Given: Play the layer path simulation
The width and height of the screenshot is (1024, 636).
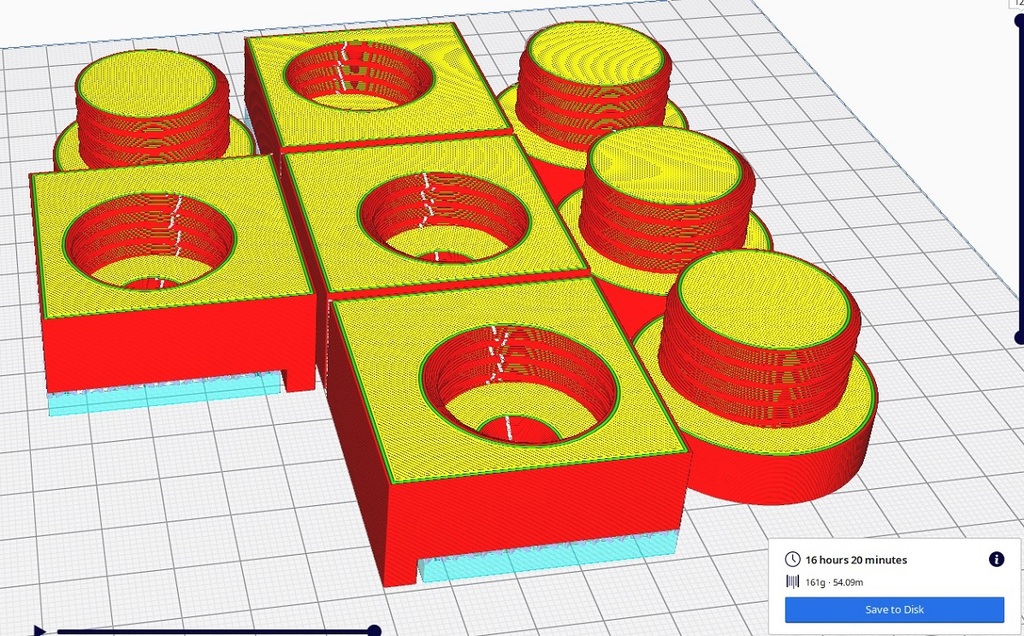Looking at the screenshot, I should click(x=39, y=630).
